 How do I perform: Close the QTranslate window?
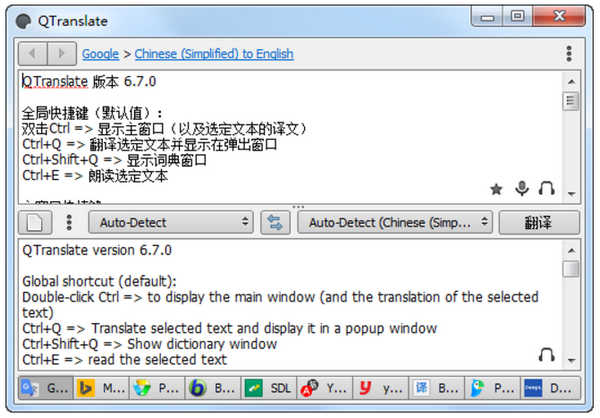(x=559, y=17)
